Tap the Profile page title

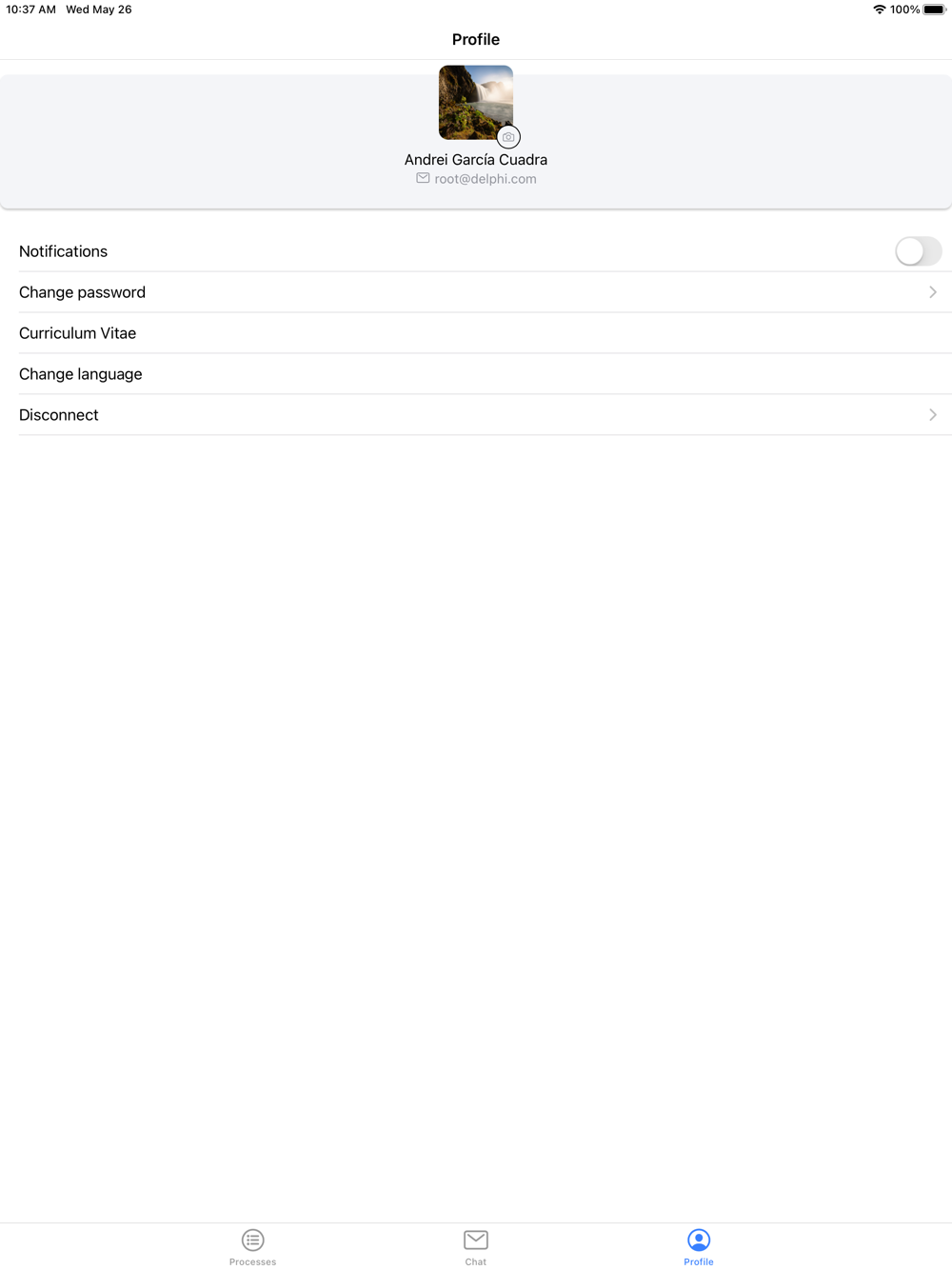[476, 39]
